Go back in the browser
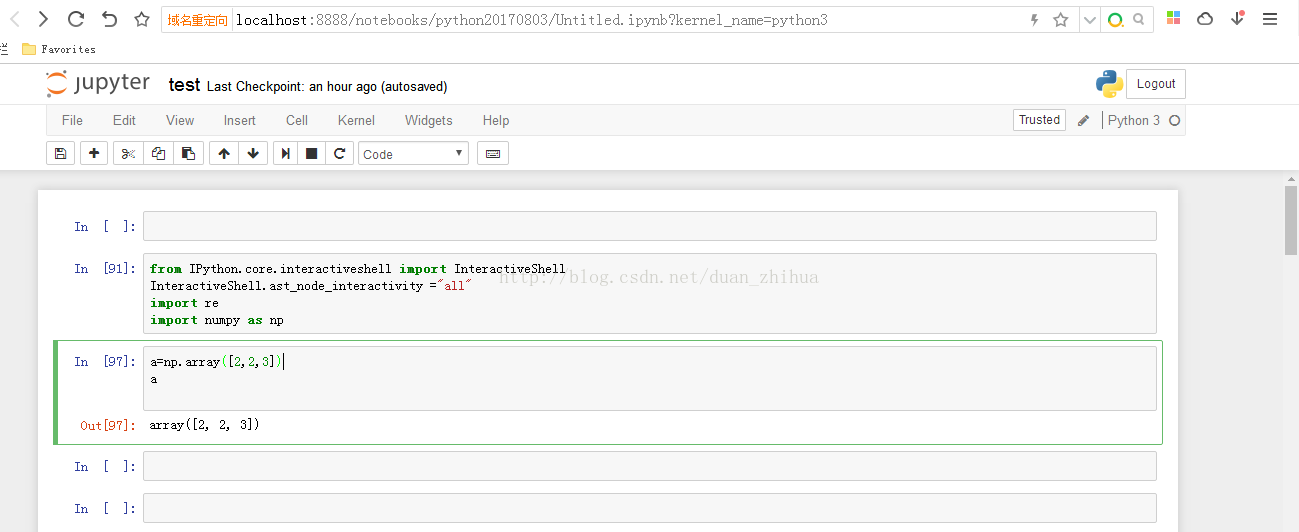Image resolution: width=1299 pixels, height=532 pixels. pos(15,19)
